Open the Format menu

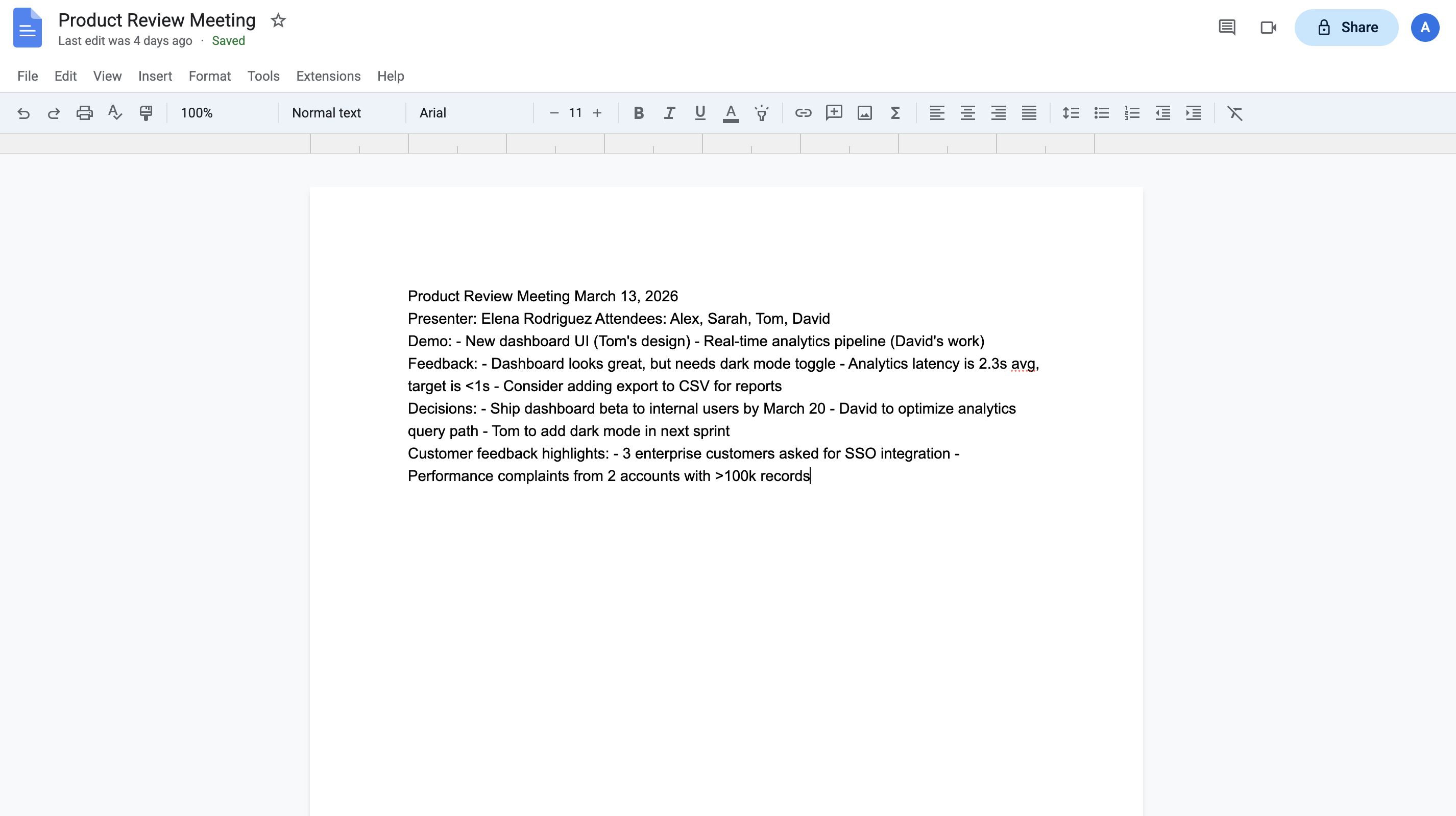pyautogui.click(x=210, y=76)
